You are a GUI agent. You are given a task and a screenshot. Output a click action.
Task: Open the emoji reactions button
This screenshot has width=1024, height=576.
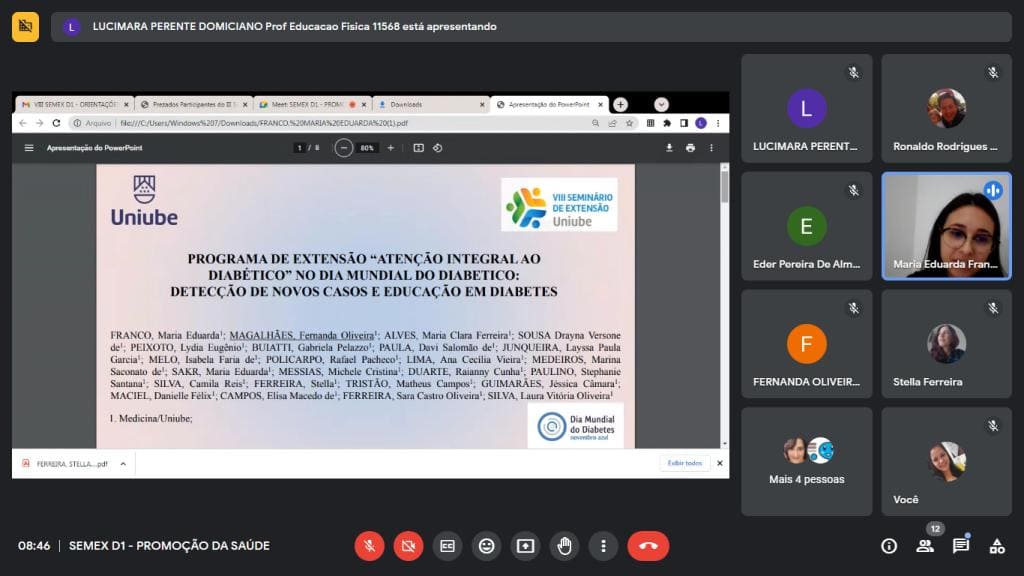tap(487, 546)
